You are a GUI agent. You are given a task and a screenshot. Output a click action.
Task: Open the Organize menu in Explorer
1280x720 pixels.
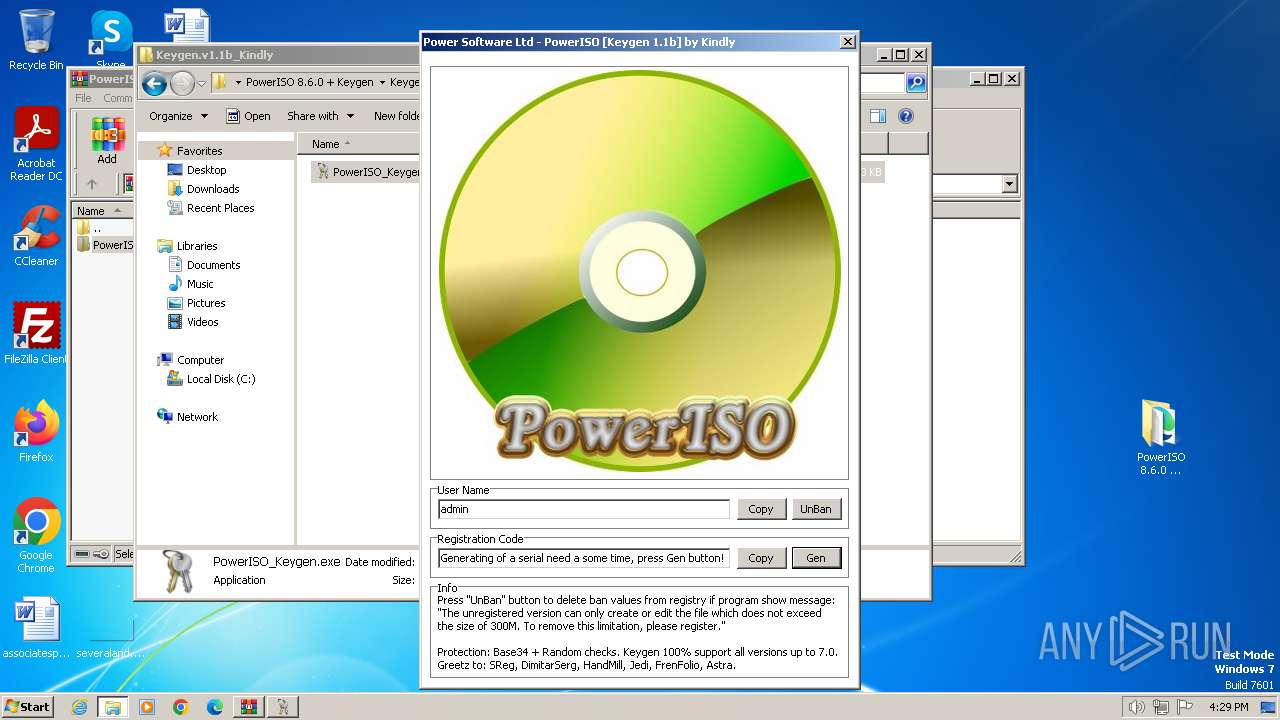click(178, 116)
